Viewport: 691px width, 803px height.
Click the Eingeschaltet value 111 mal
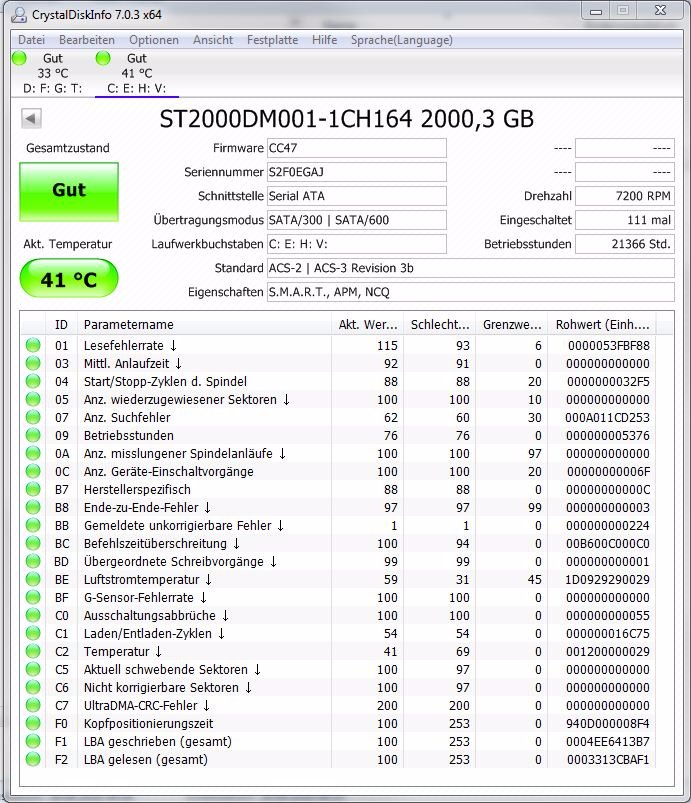[x=625, y=220]
